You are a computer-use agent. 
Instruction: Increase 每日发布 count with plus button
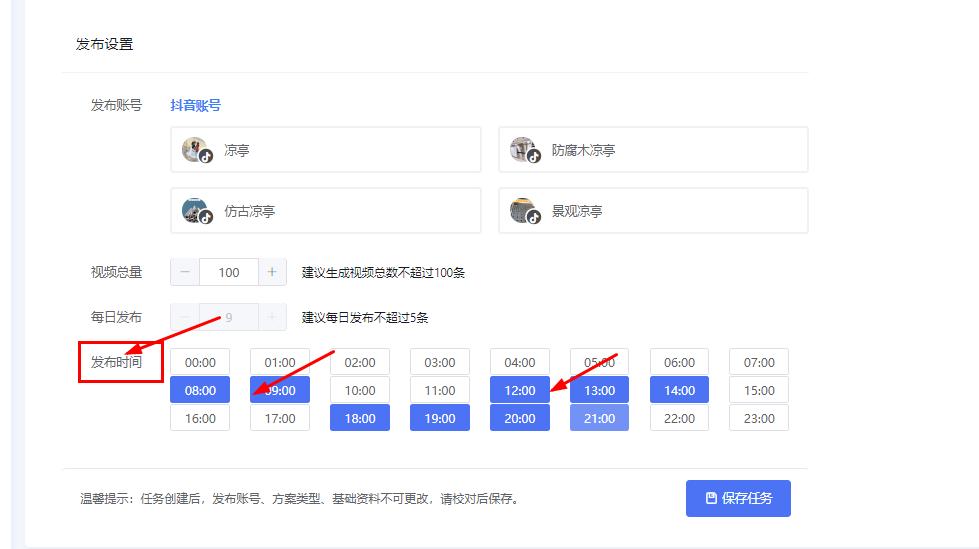pyautogui.click(x=272, y=317)
